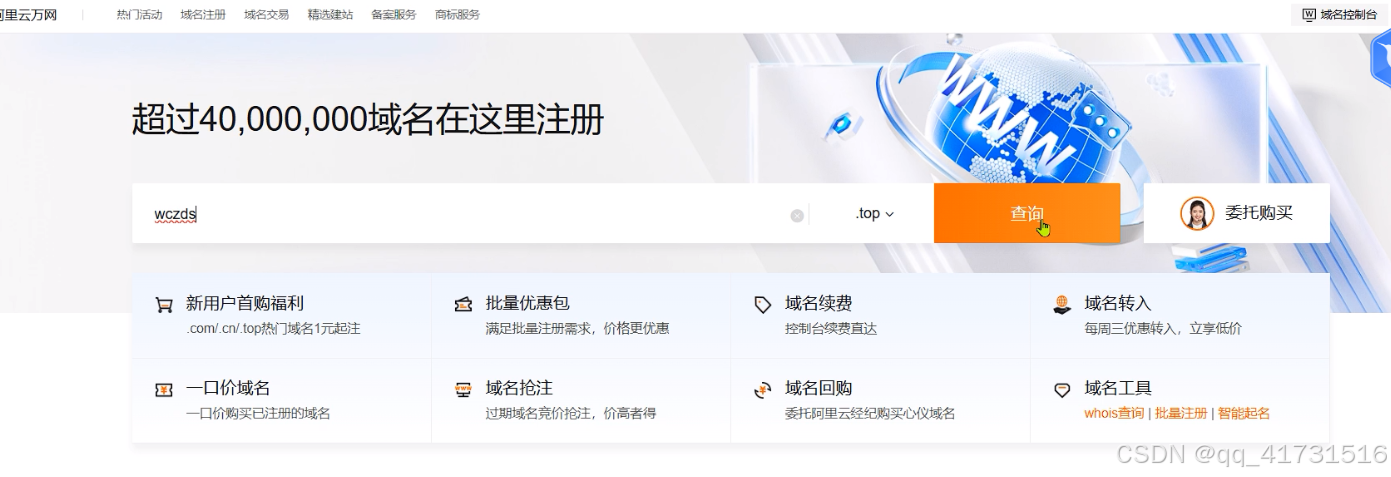Open 域名续费 link
The height and width of the screenshot is (477, 1391).
[x=818, y=303]
